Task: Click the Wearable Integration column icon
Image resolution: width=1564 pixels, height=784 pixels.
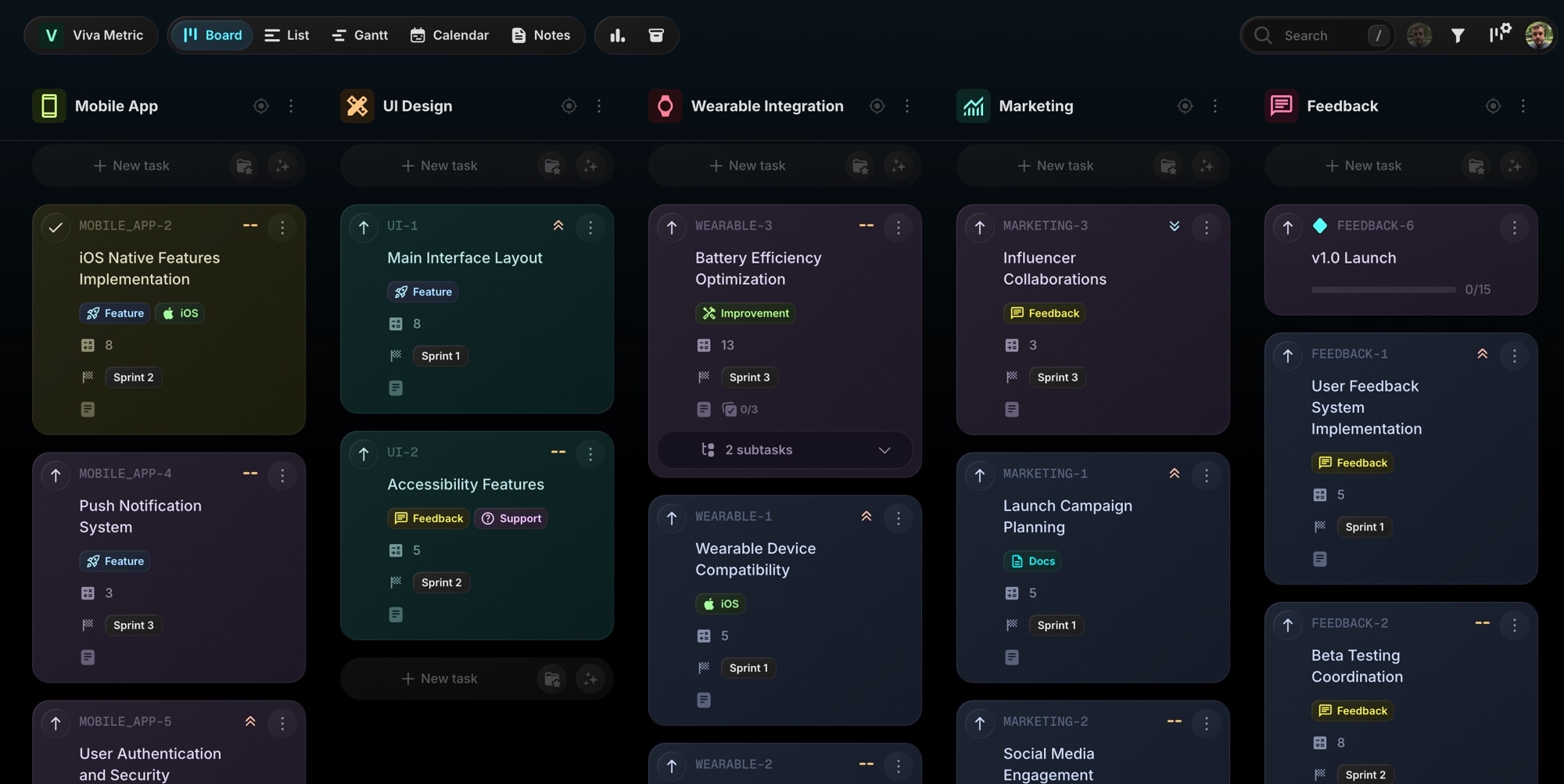Action: (665, 106)
